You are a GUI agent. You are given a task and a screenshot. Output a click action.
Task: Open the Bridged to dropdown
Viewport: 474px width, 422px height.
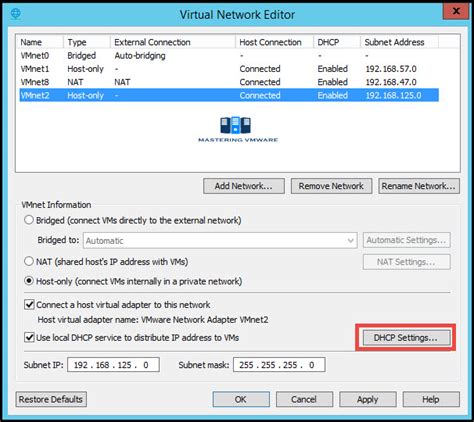(220, 240)
